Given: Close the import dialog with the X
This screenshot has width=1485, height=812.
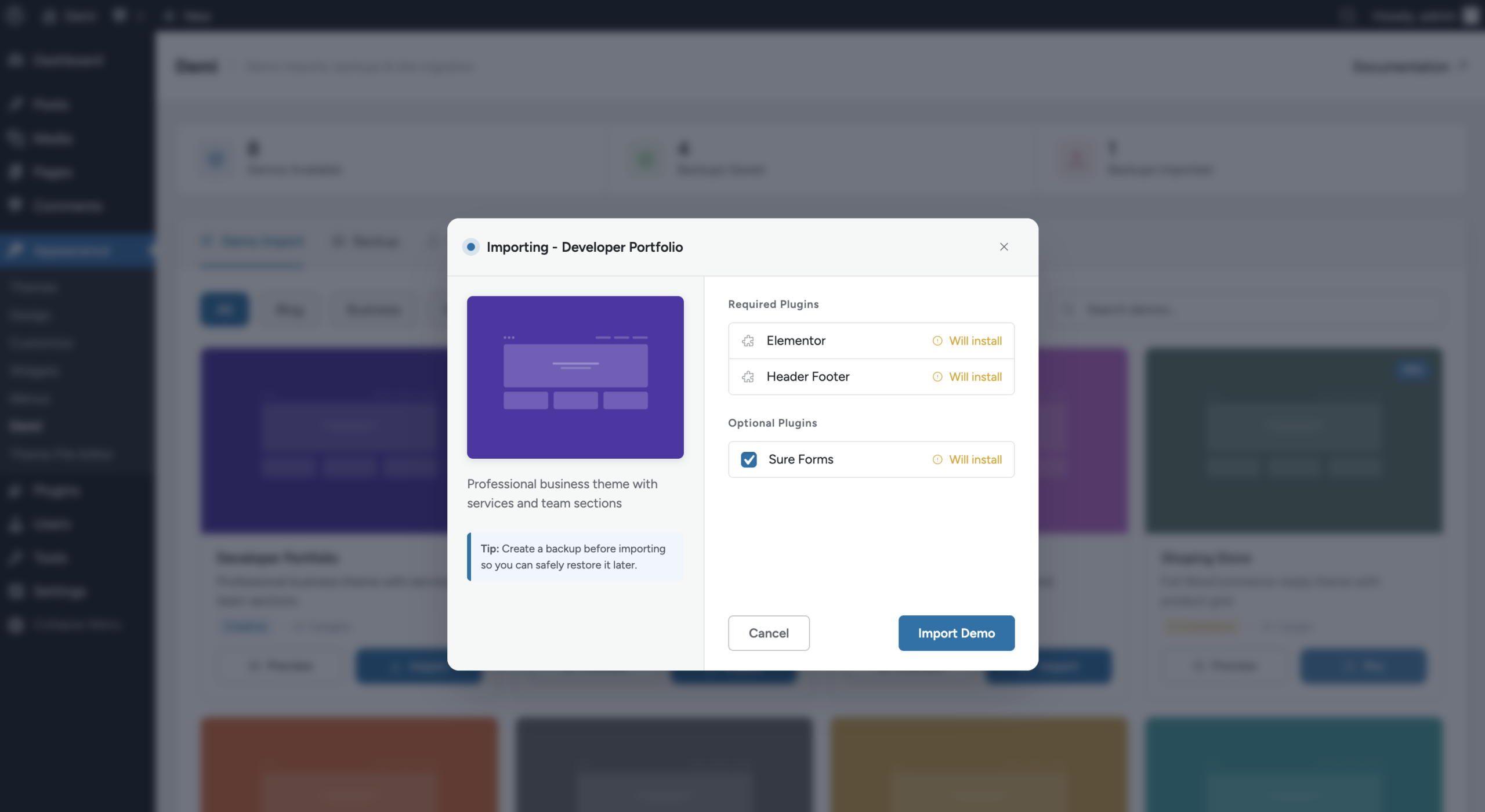Looking at the screenshot, I should pyautogui.click(x=1004, y=247).
